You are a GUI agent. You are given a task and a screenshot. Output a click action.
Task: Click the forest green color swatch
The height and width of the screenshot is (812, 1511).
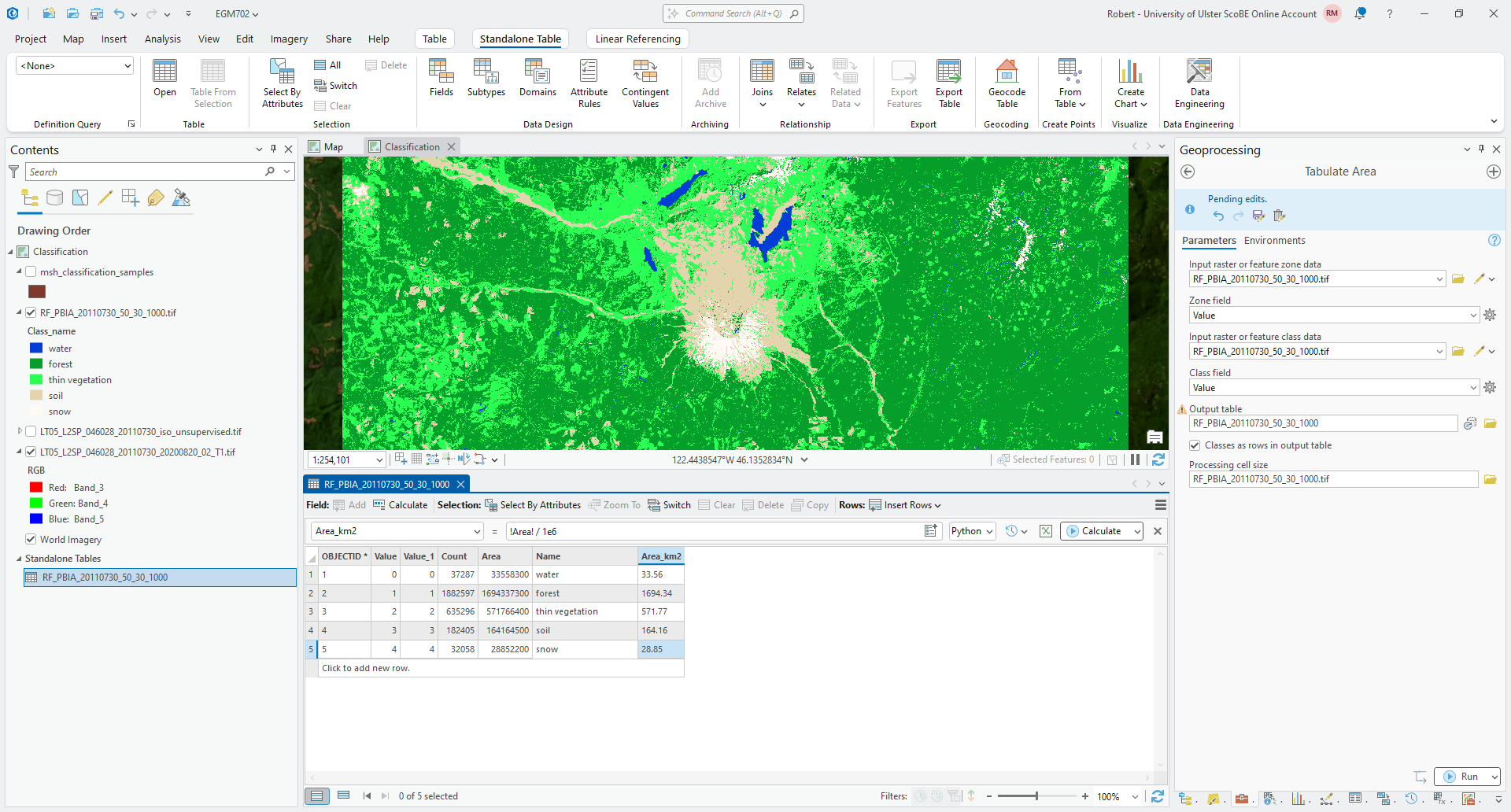point(36,364)
